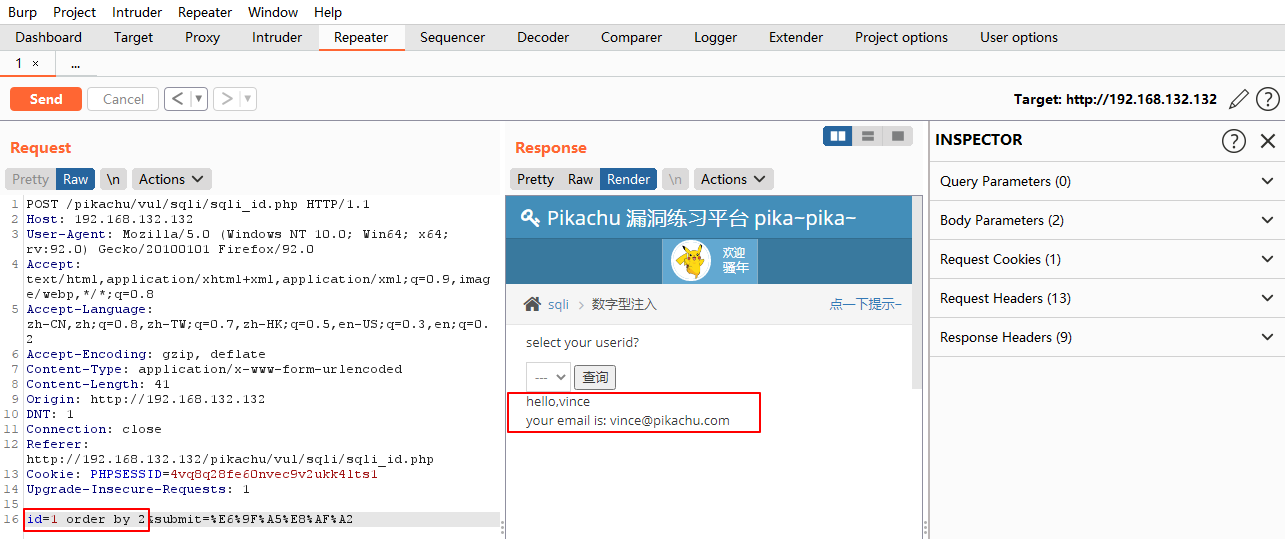Click the Cancel button

click(124, 99)
